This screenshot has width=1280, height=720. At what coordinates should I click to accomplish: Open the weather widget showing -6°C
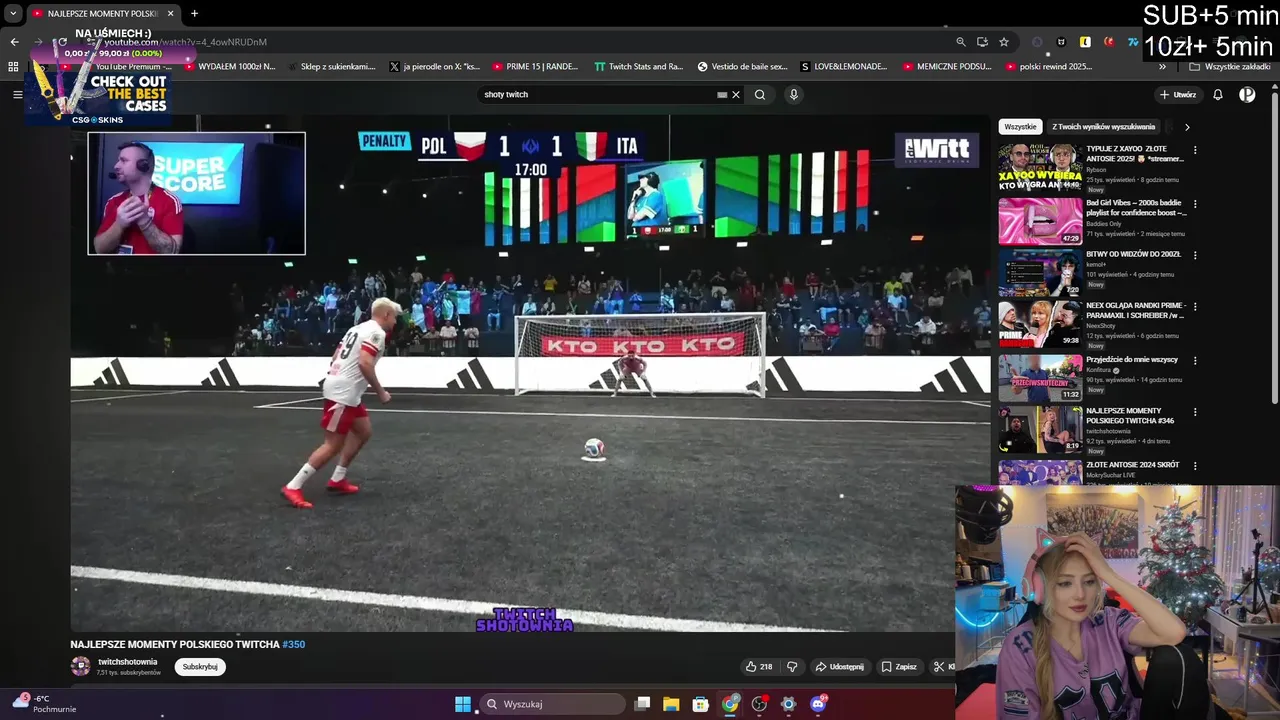[x=45, y=704]
